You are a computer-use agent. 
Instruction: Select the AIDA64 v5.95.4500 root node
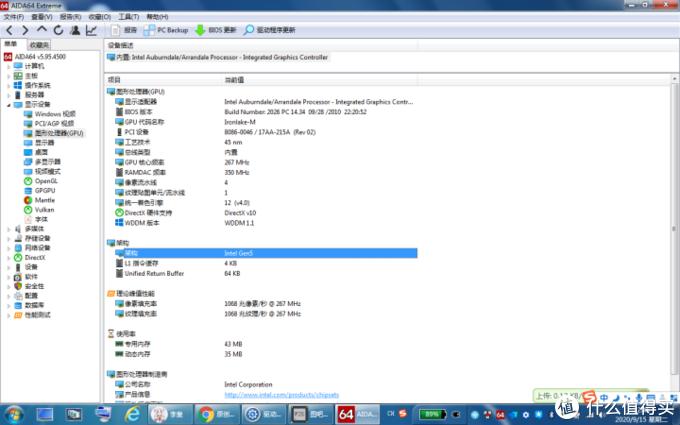pyautogui.click(x=35, y=57)
